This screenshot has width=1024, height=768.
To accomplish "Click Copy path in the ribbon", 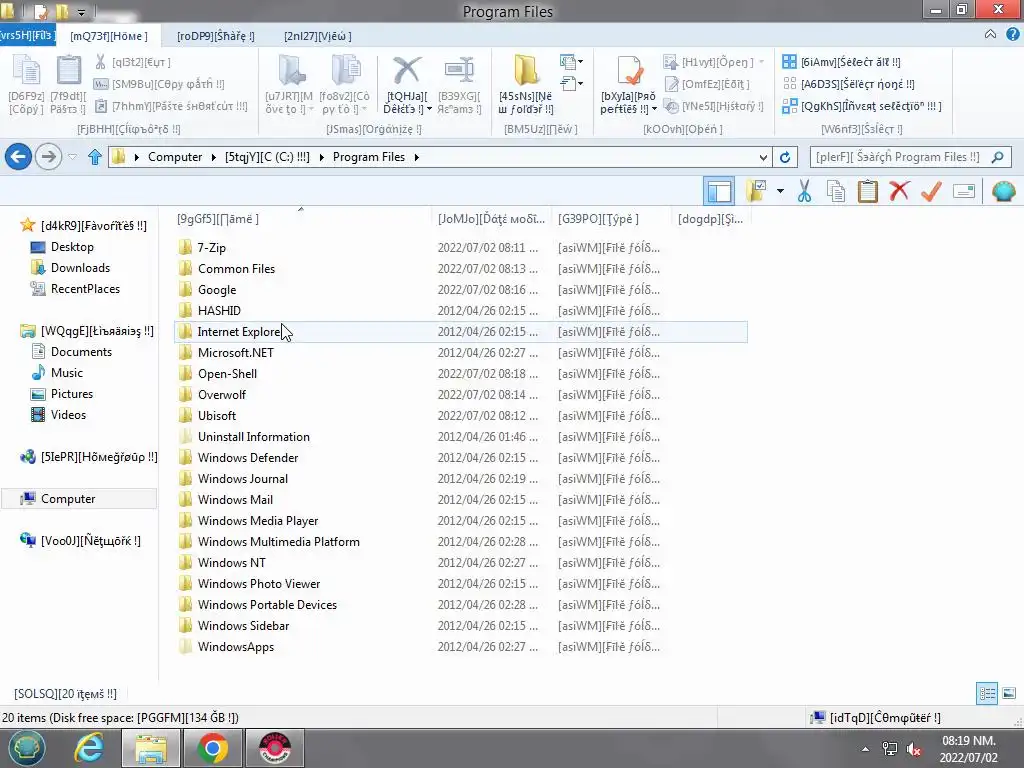I will [159, 84].
